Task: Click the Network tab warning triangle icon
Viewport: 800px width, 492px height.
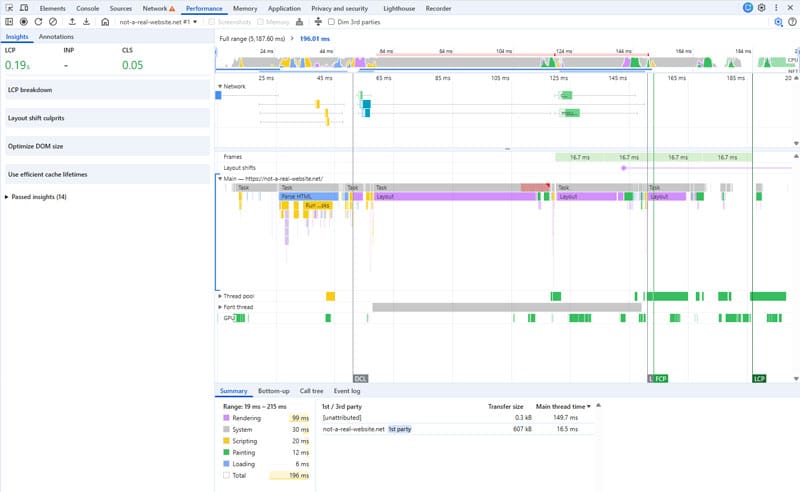Action: tap(172, 9)
